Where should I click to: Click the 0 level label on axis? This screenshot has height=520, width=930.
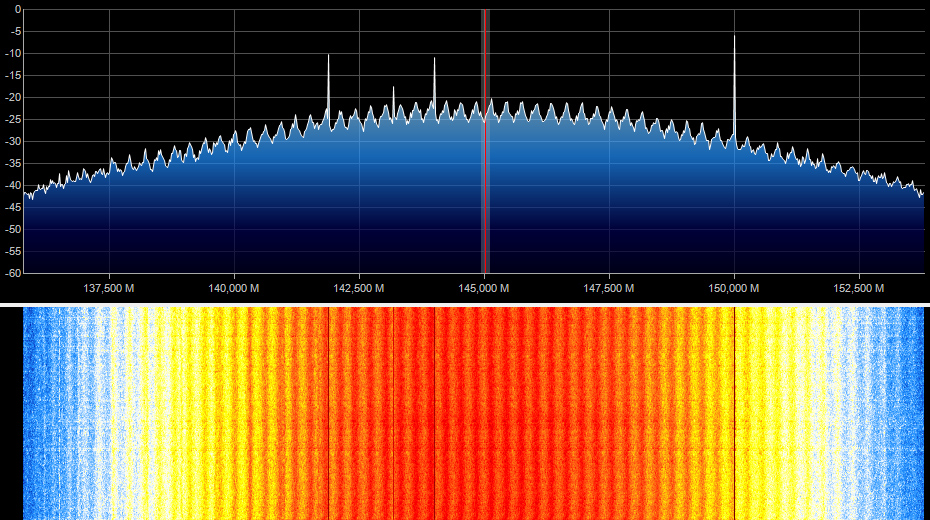(18, 9)
